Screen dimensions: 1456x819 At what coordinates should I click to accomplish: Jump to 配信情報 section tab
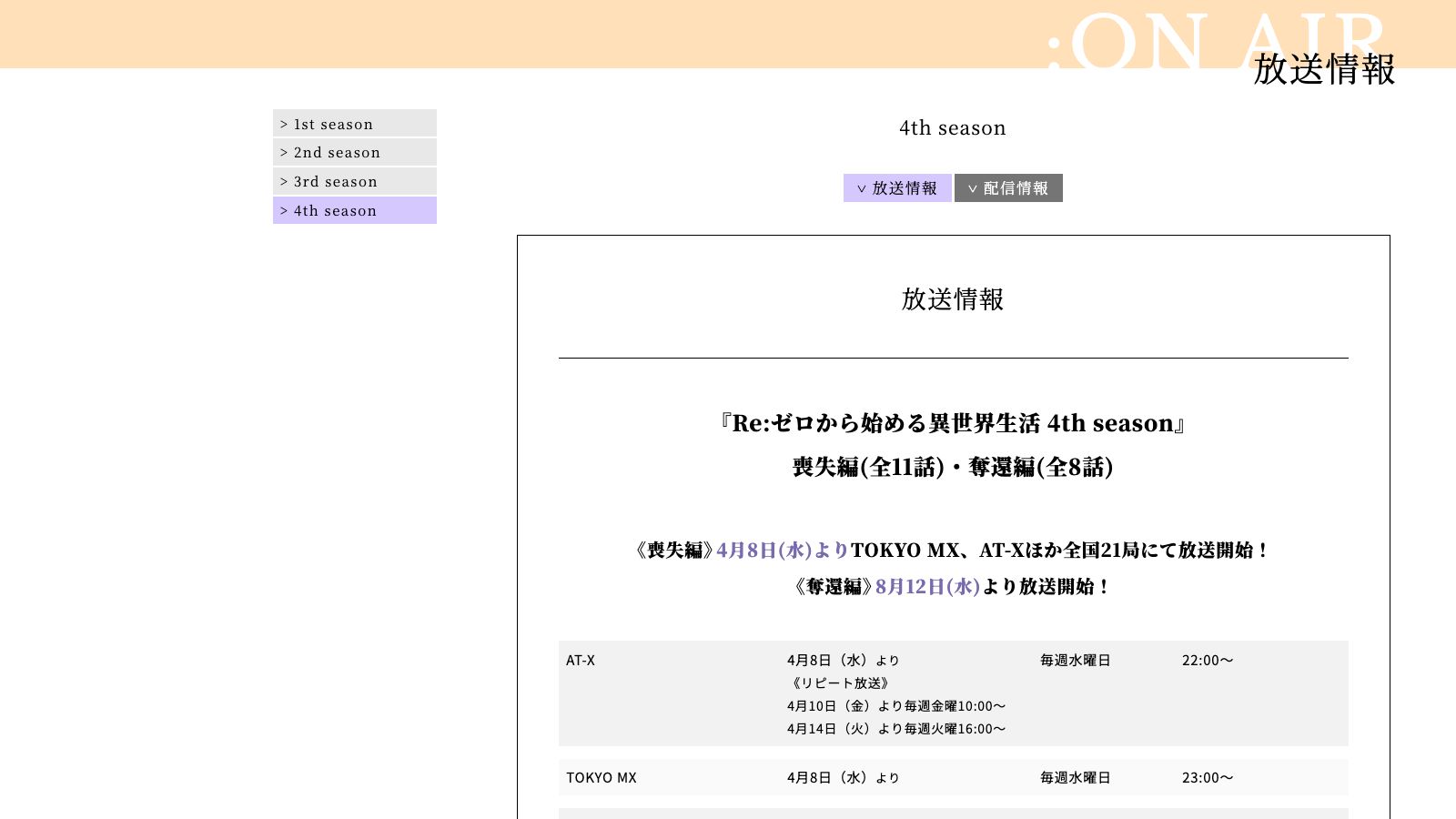pos(1008,188)
